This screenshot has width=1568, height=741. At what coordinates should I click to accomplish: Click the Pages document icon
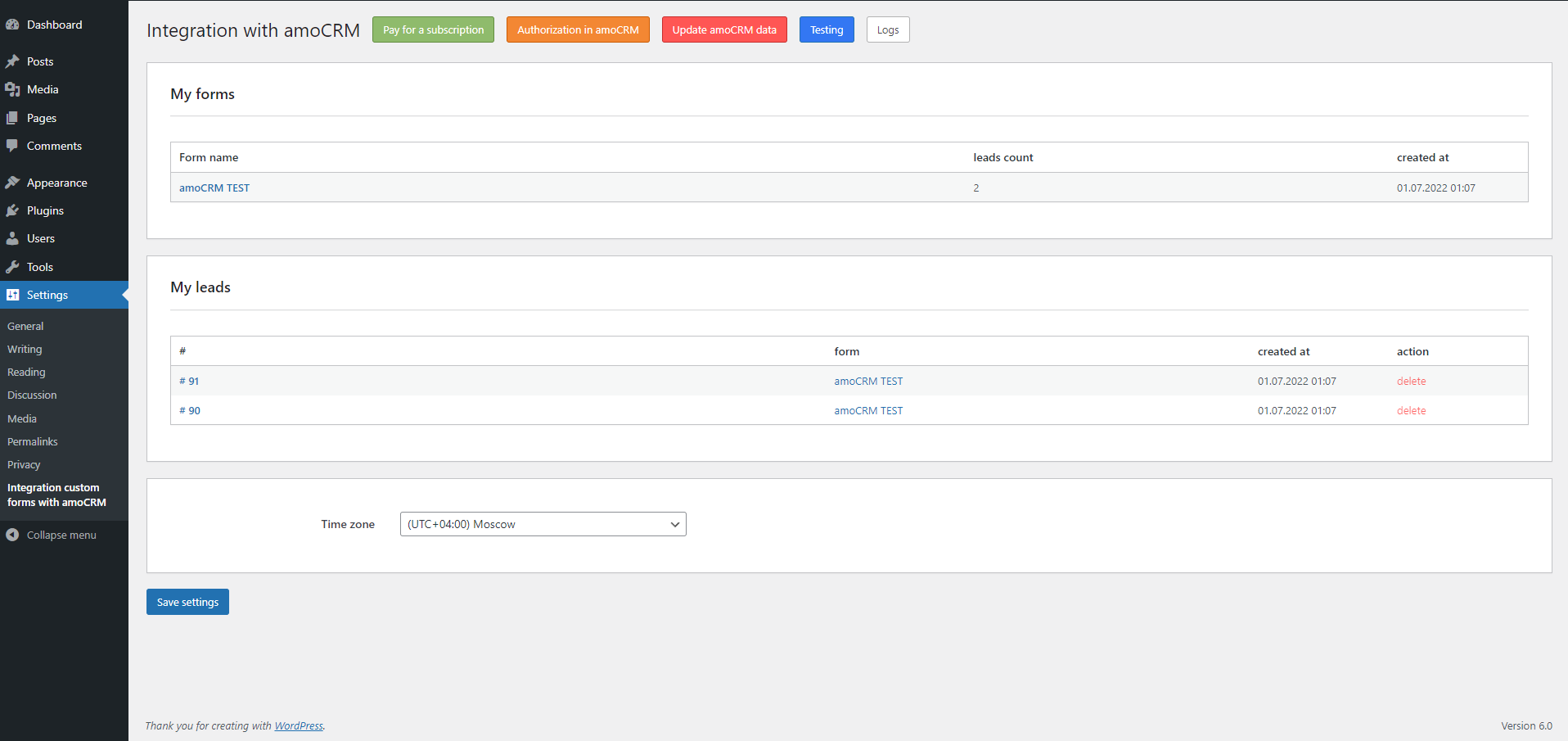12,118
